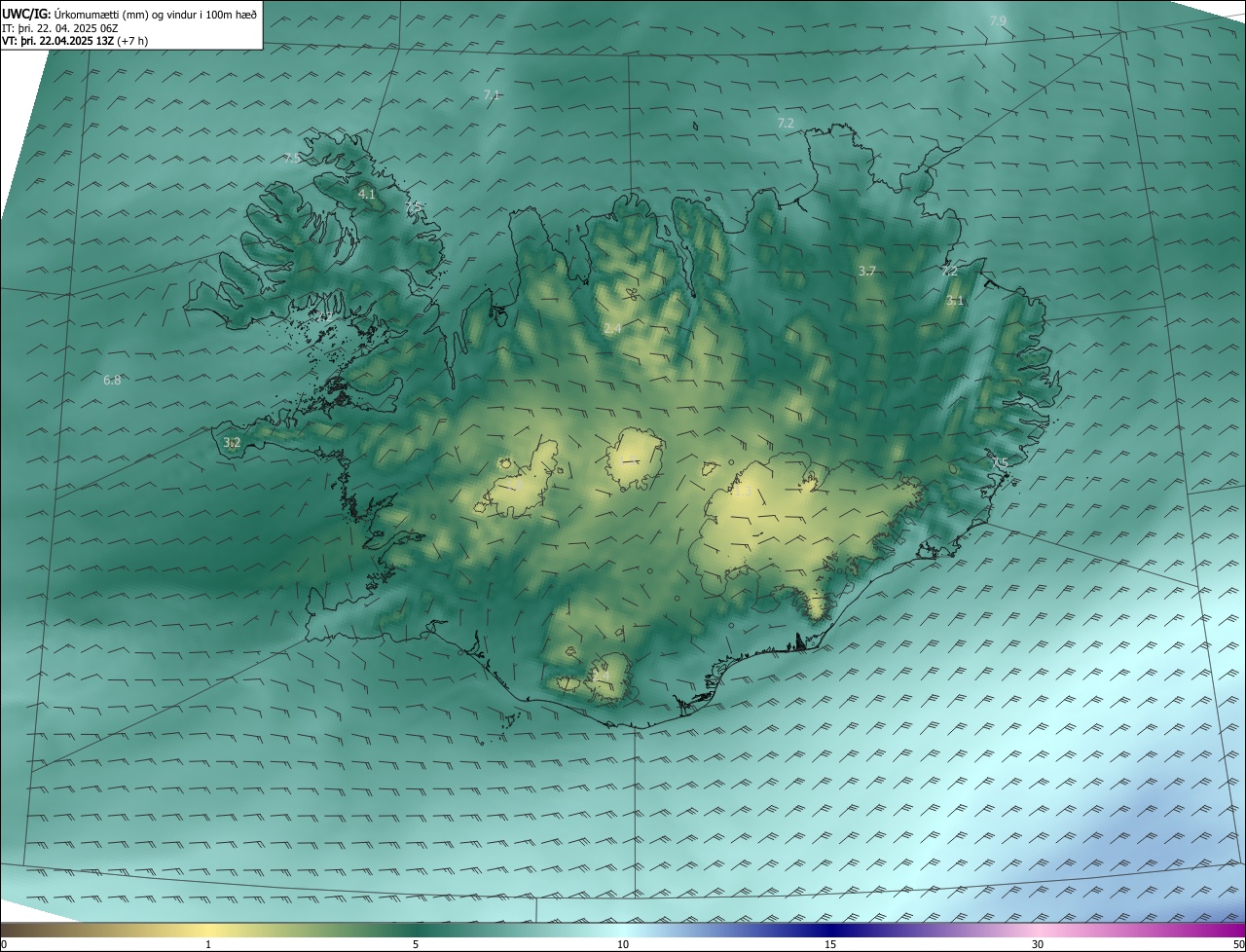
Task: Click the 7.1 value label
Action: point(492,94)
